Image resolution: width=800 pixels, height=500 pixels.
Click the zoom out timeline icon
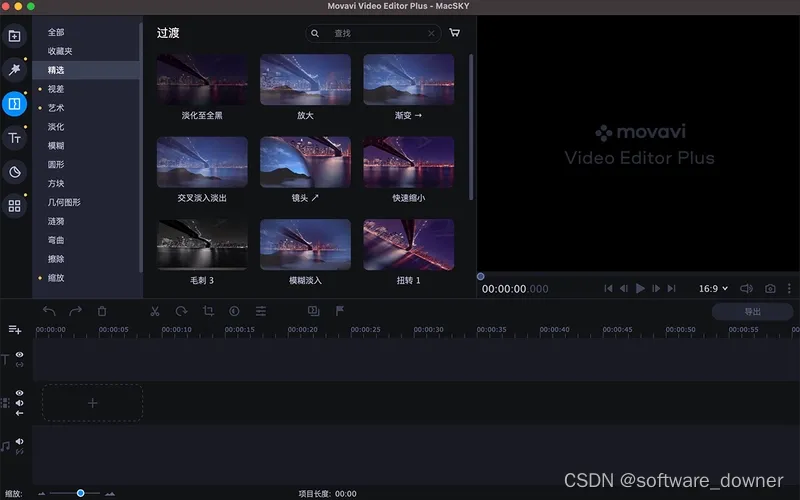point(41,493)
